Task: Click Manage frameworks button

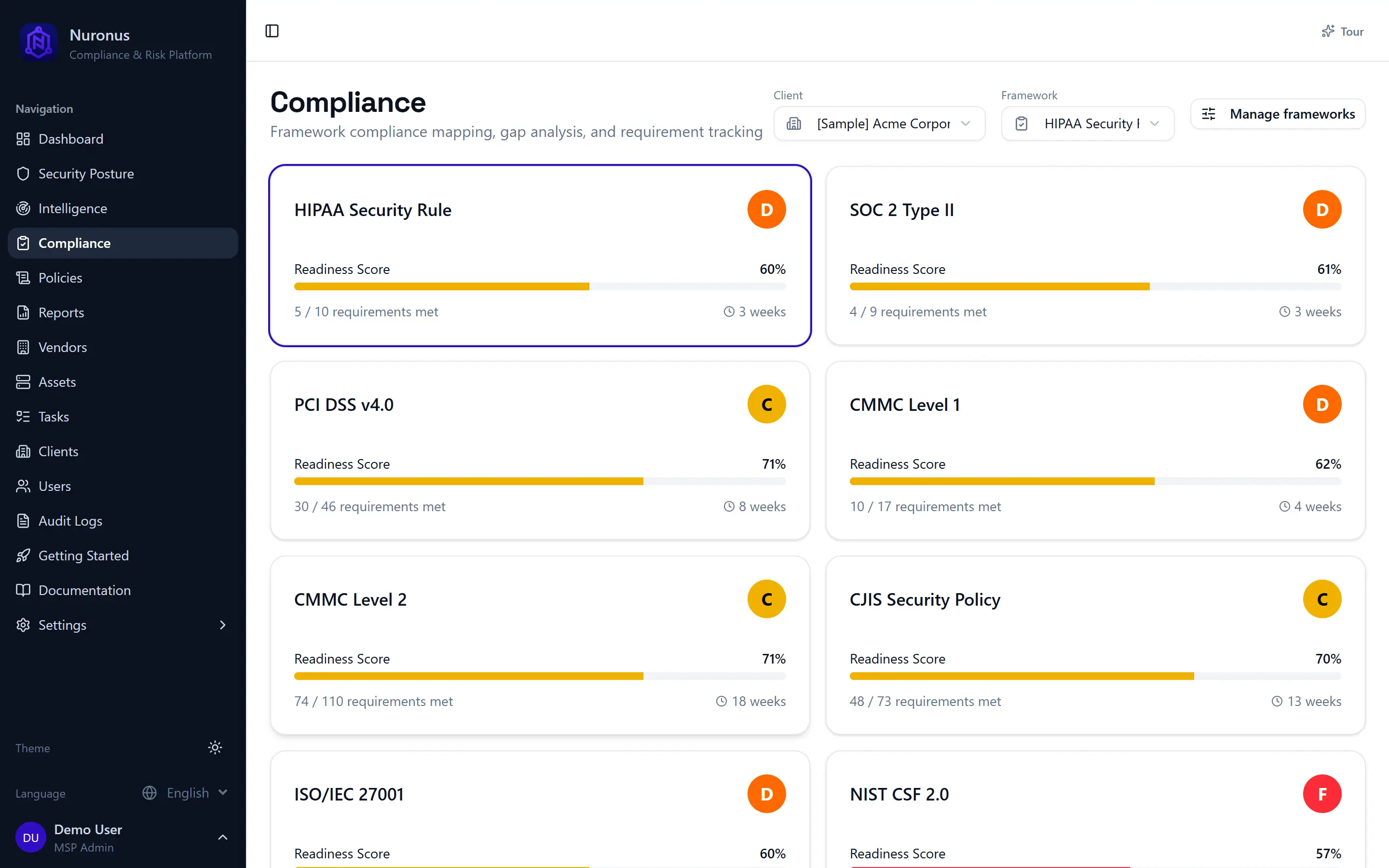Action: coord(1278,114)
